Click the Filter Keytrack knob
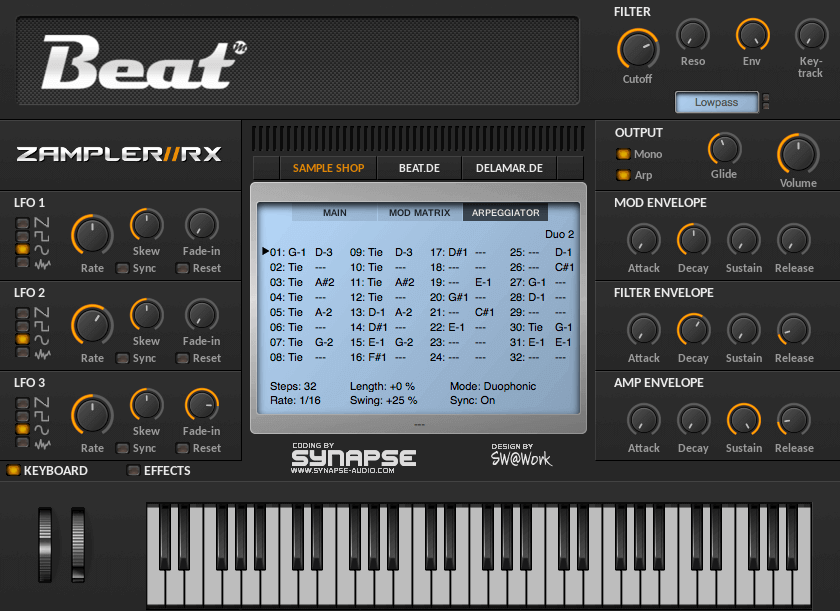The width and height of the screenshot is (840, 611). coord(812,35)
